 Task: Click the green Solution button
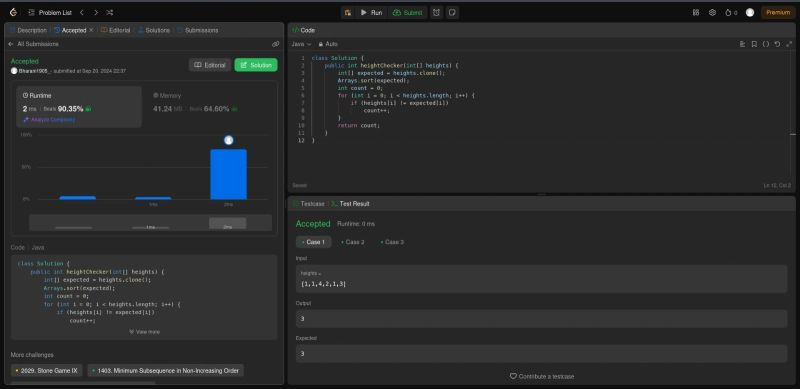[256, 65]
